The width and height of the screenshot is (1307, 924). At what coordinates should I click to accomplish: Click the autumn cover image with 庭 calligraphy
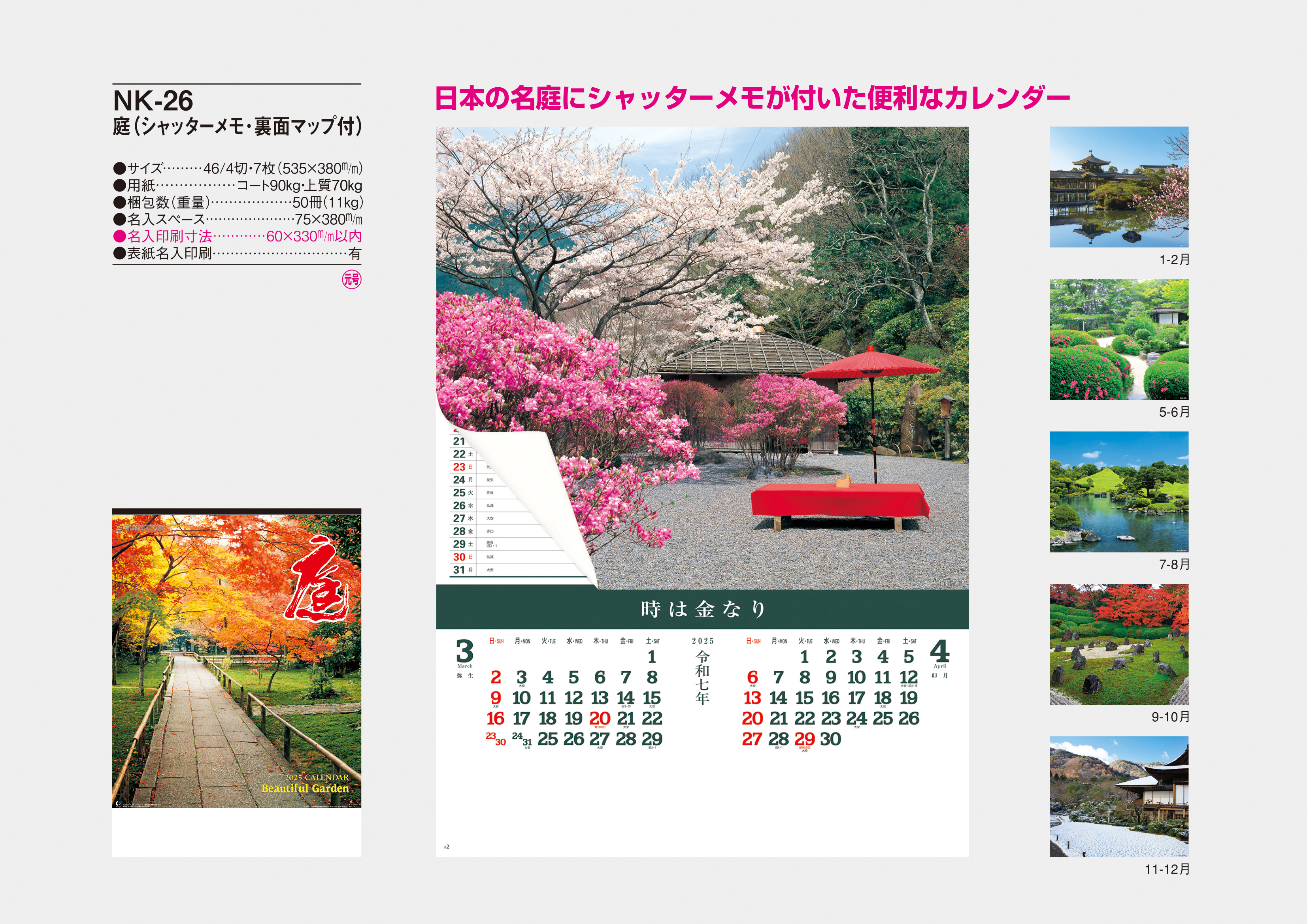pyautogui.click(x=236, y=658)
